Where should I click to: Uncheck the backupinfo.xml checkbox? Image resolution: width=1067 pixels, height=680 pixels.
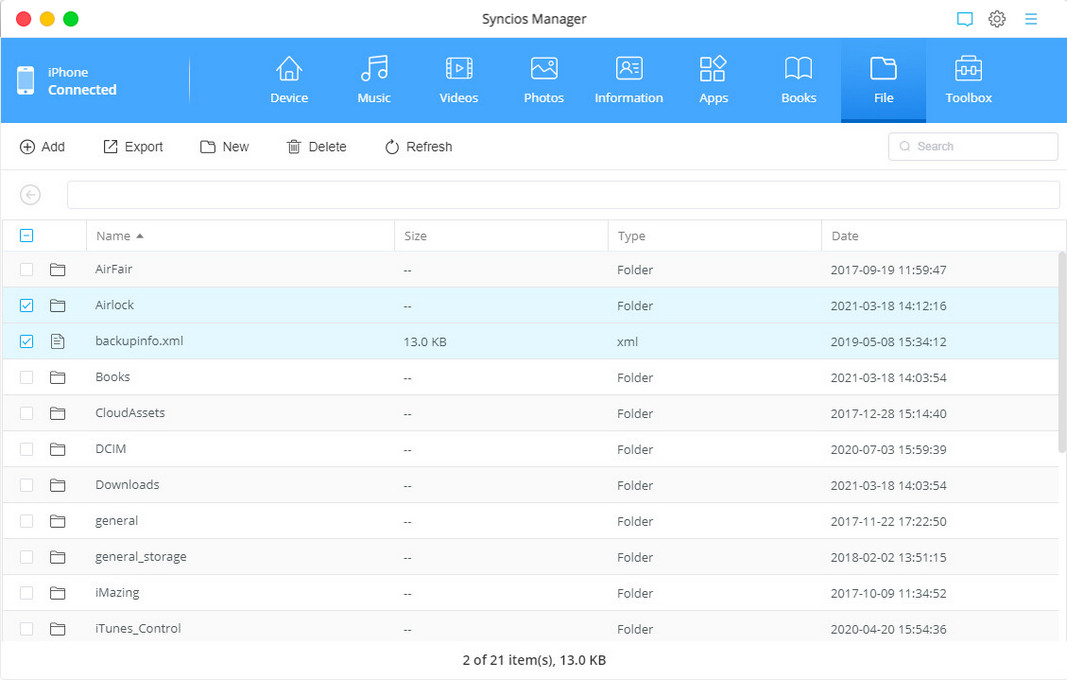[27, 341]
